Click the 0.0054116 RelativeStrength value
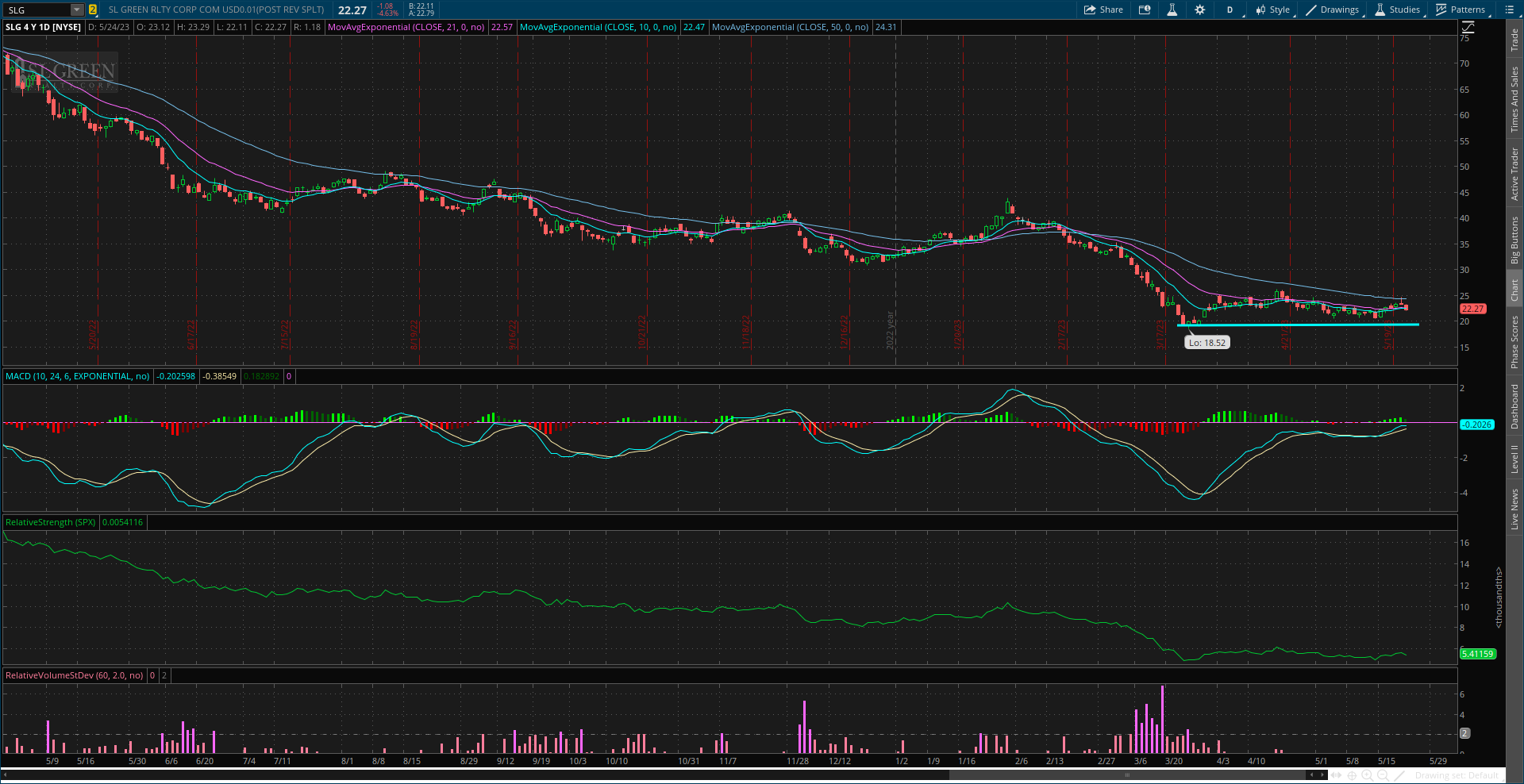Viewport: 1524px width, 784px height. [x=123, y=522]
